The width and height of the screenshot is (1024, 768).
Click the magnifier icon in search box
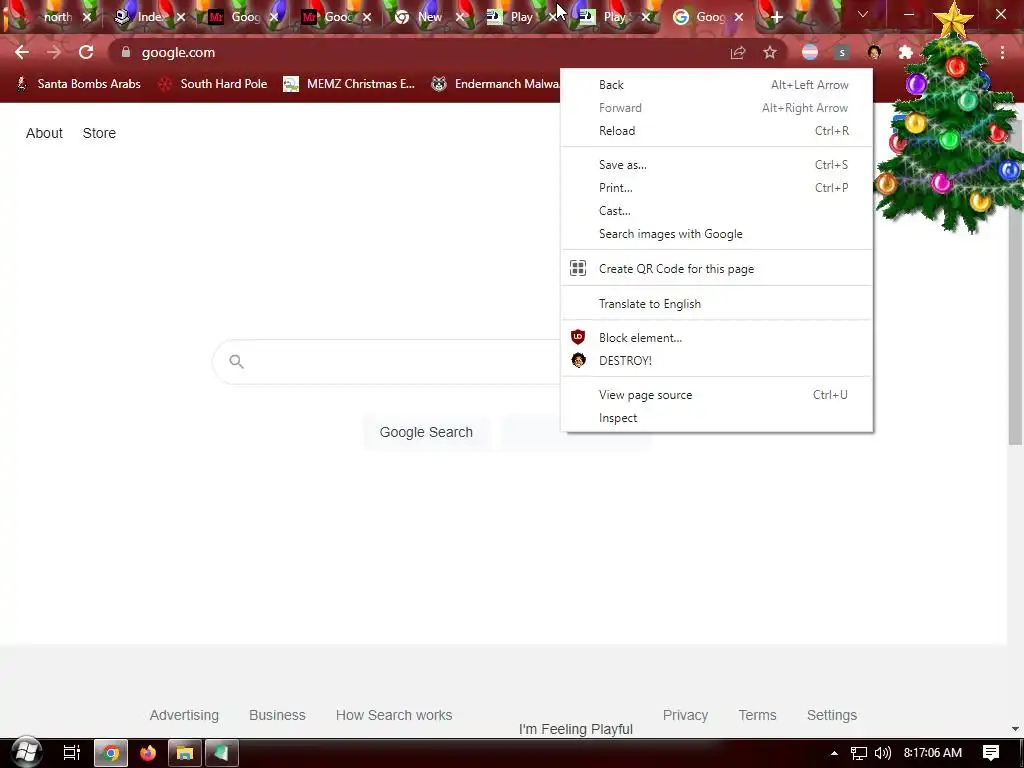pyautogui.click(x=236, y=361)
